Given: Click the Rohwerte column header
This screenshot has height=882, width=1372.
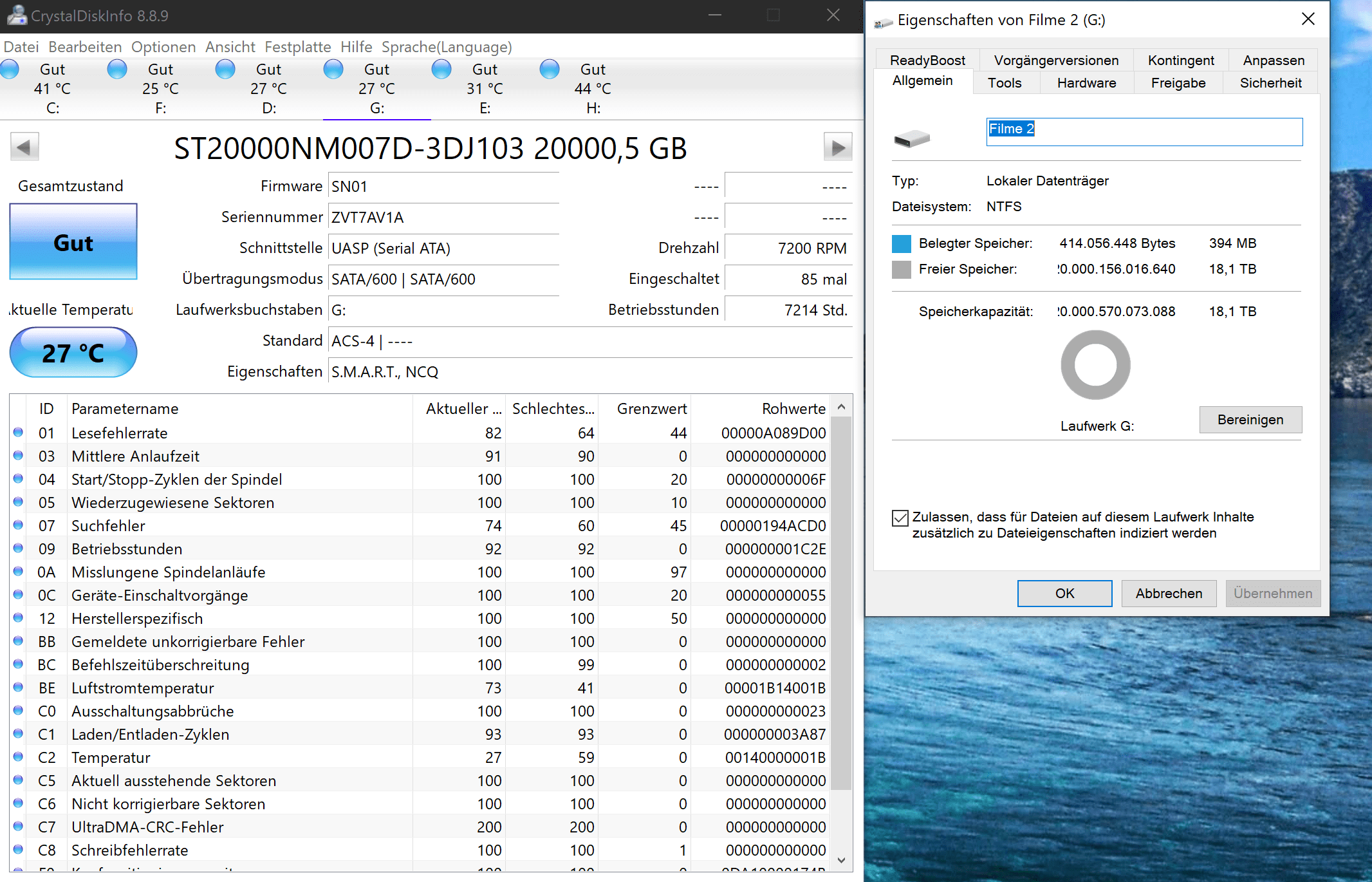Looking at the screenshot, I should 760,409.
